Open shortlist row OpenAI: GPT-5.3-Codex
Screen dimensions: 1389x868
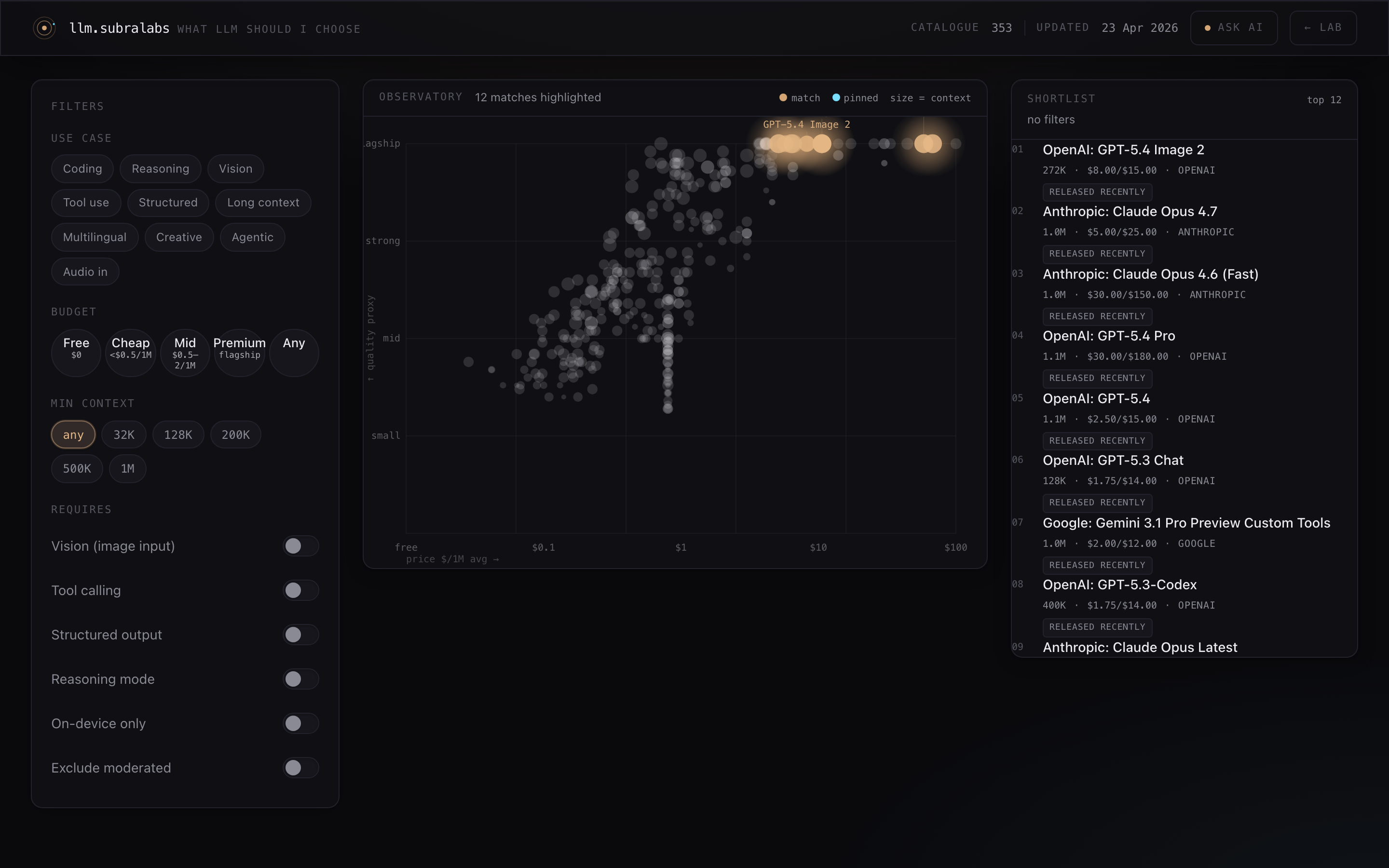1184,606
